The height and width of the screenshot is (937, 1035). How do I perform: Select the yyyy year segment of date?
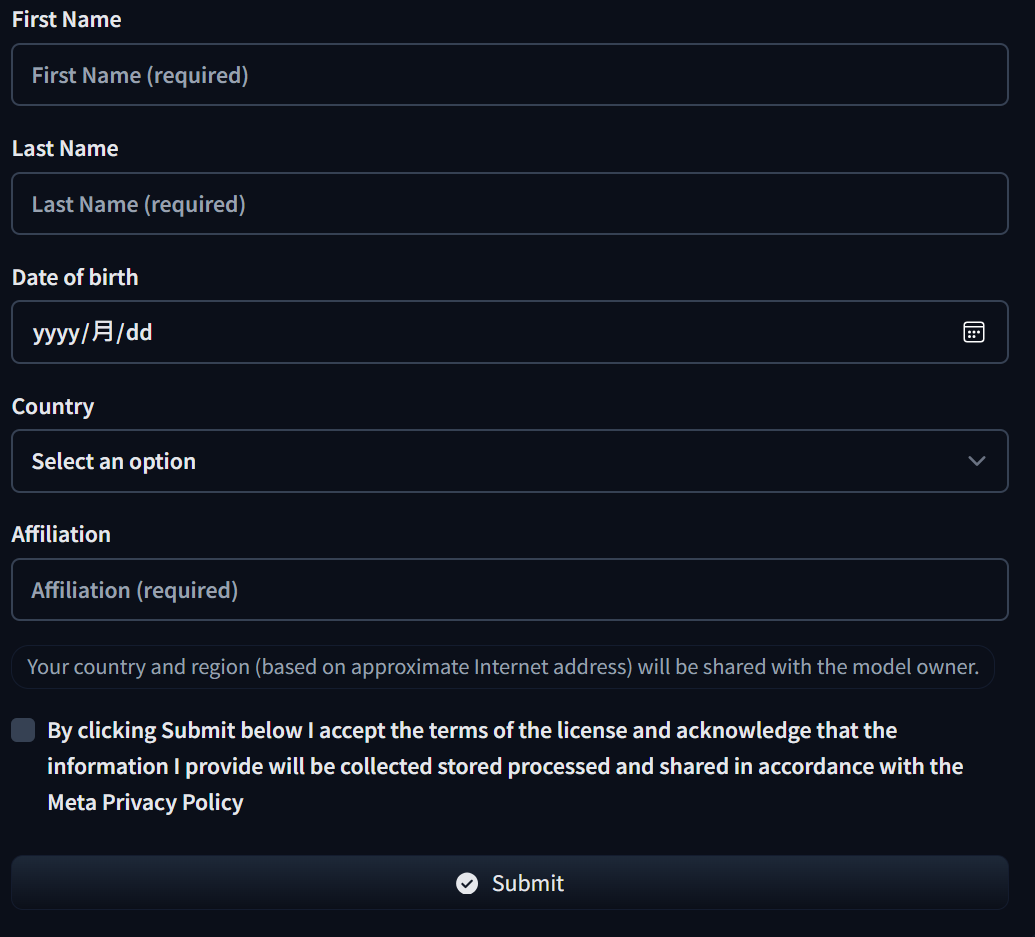click(56, 333)
